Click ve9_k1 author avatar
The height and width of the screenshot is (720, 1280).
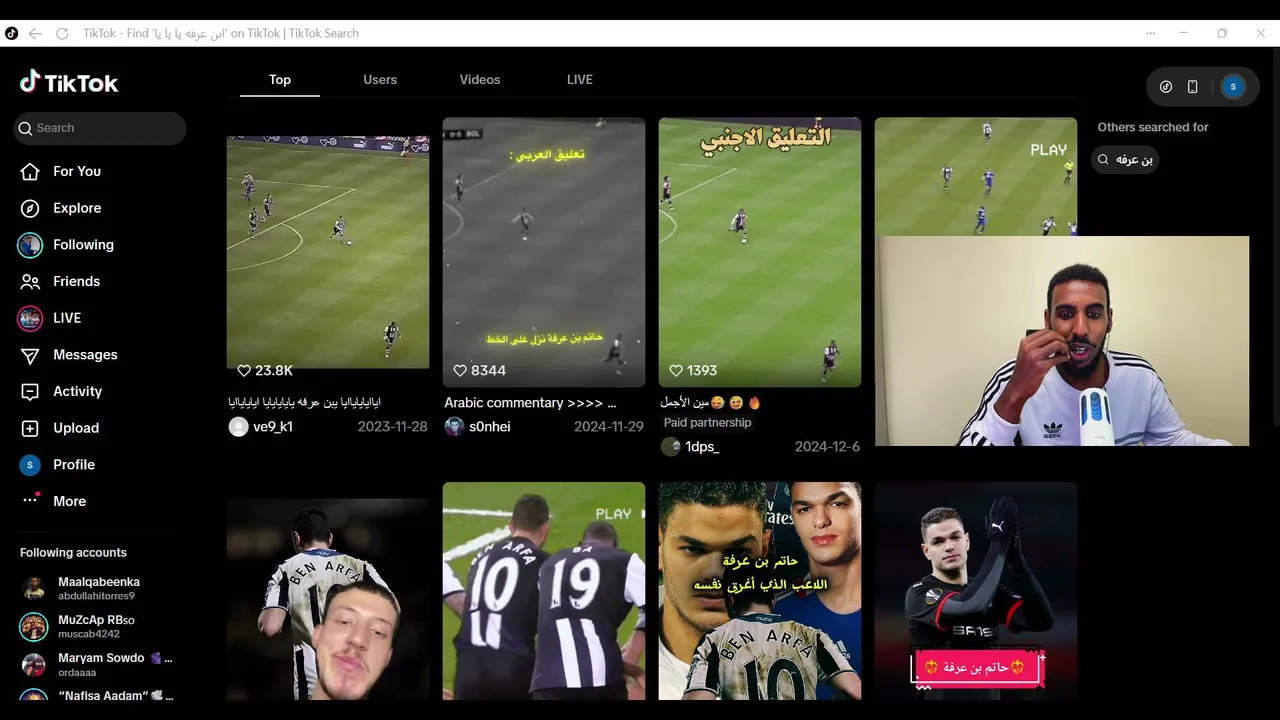click(x=238, y=427)
